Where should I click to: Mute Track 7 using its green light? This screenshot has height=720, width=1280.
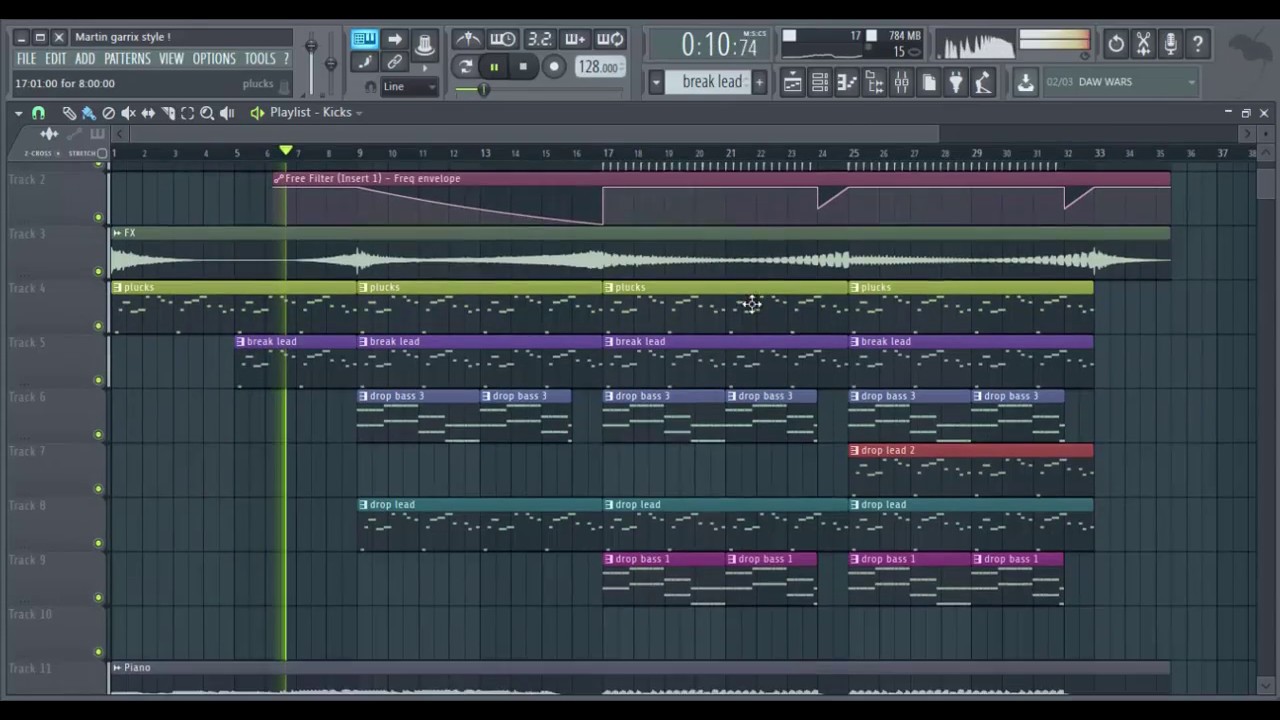(98, 489)
